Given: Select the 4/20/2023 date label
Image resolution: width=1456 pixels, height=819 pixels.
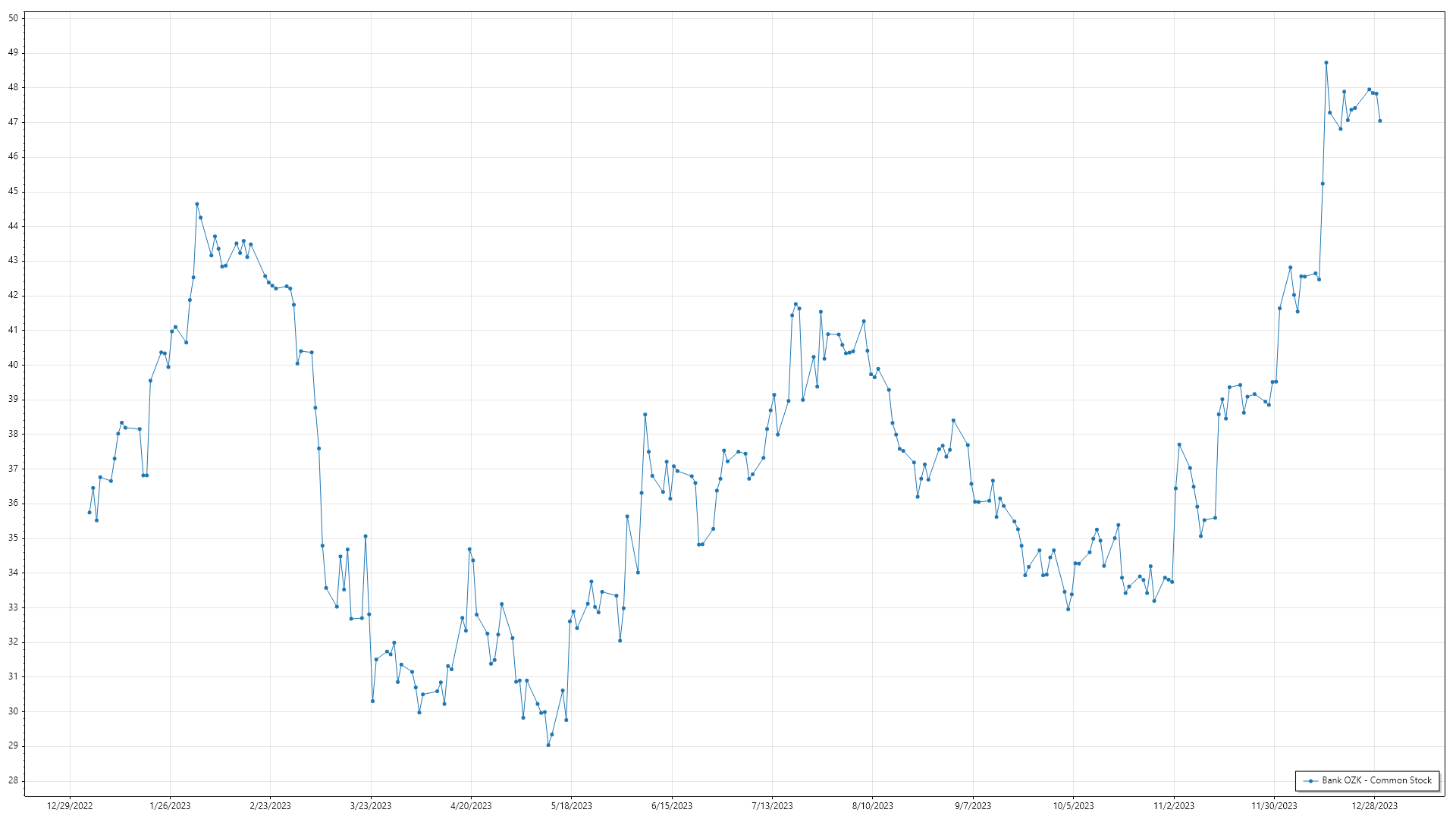Looking at the screenshot, I should point(471,806).
